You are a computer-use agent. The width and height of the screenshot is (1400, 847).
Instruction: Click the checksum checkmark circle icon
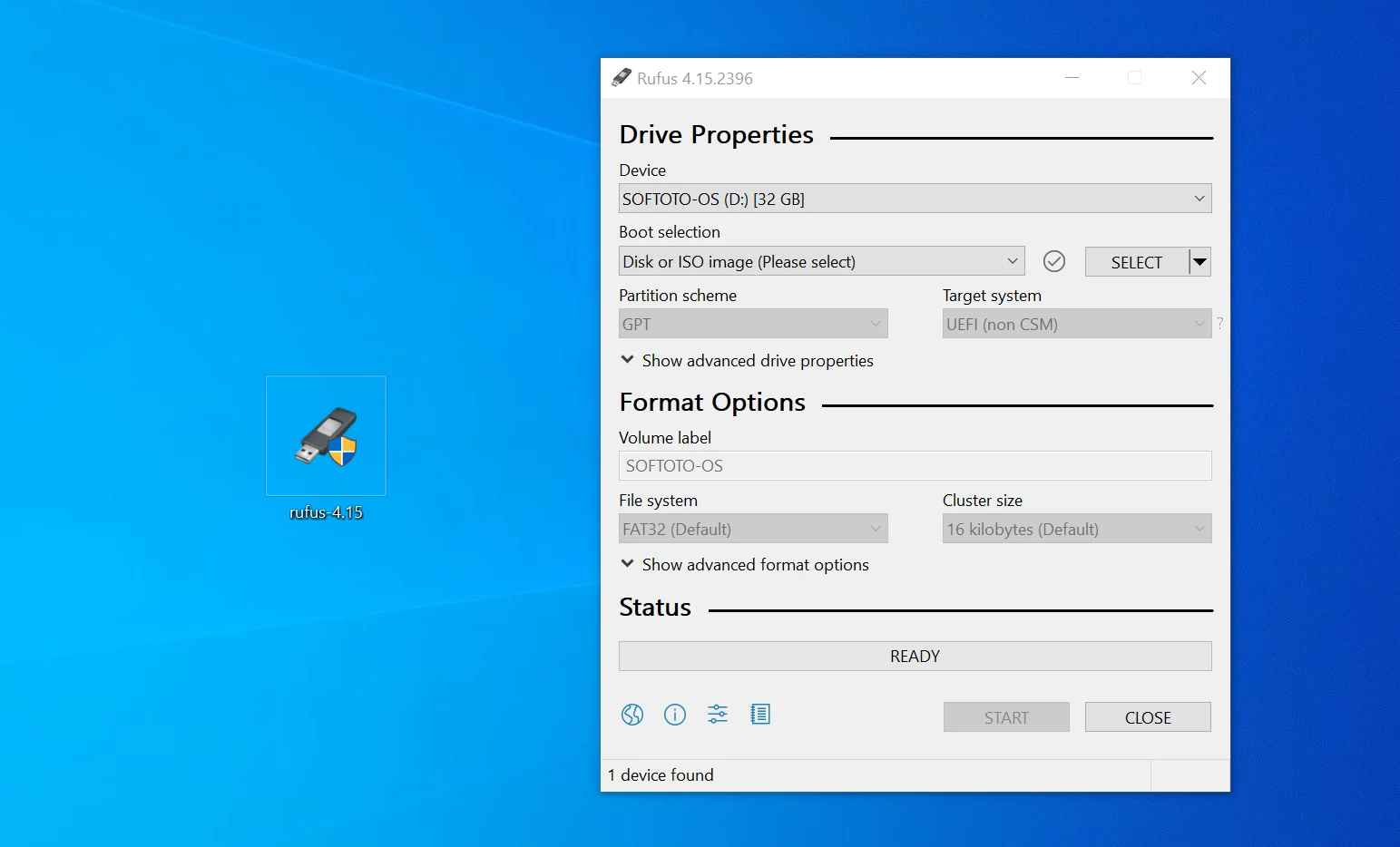(x=1054, y=261)
